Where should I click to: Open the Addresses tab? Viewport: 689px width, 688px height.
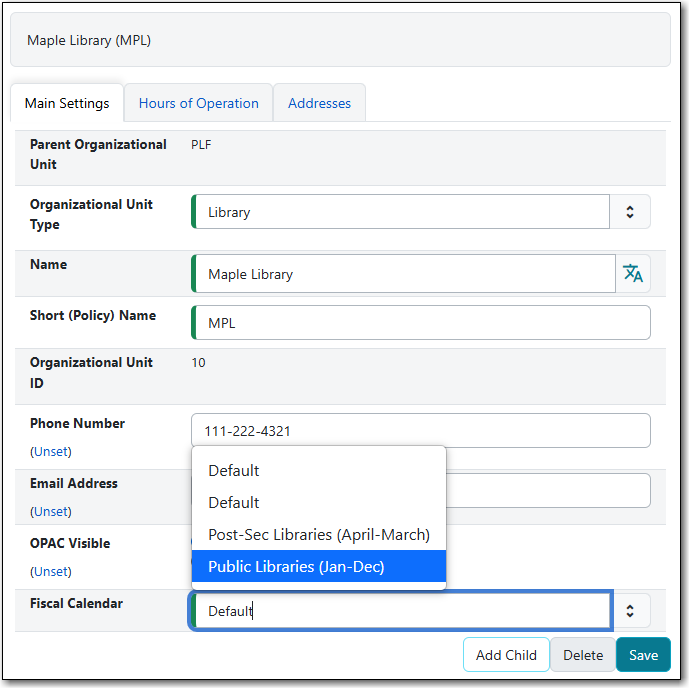coord(319,103)
